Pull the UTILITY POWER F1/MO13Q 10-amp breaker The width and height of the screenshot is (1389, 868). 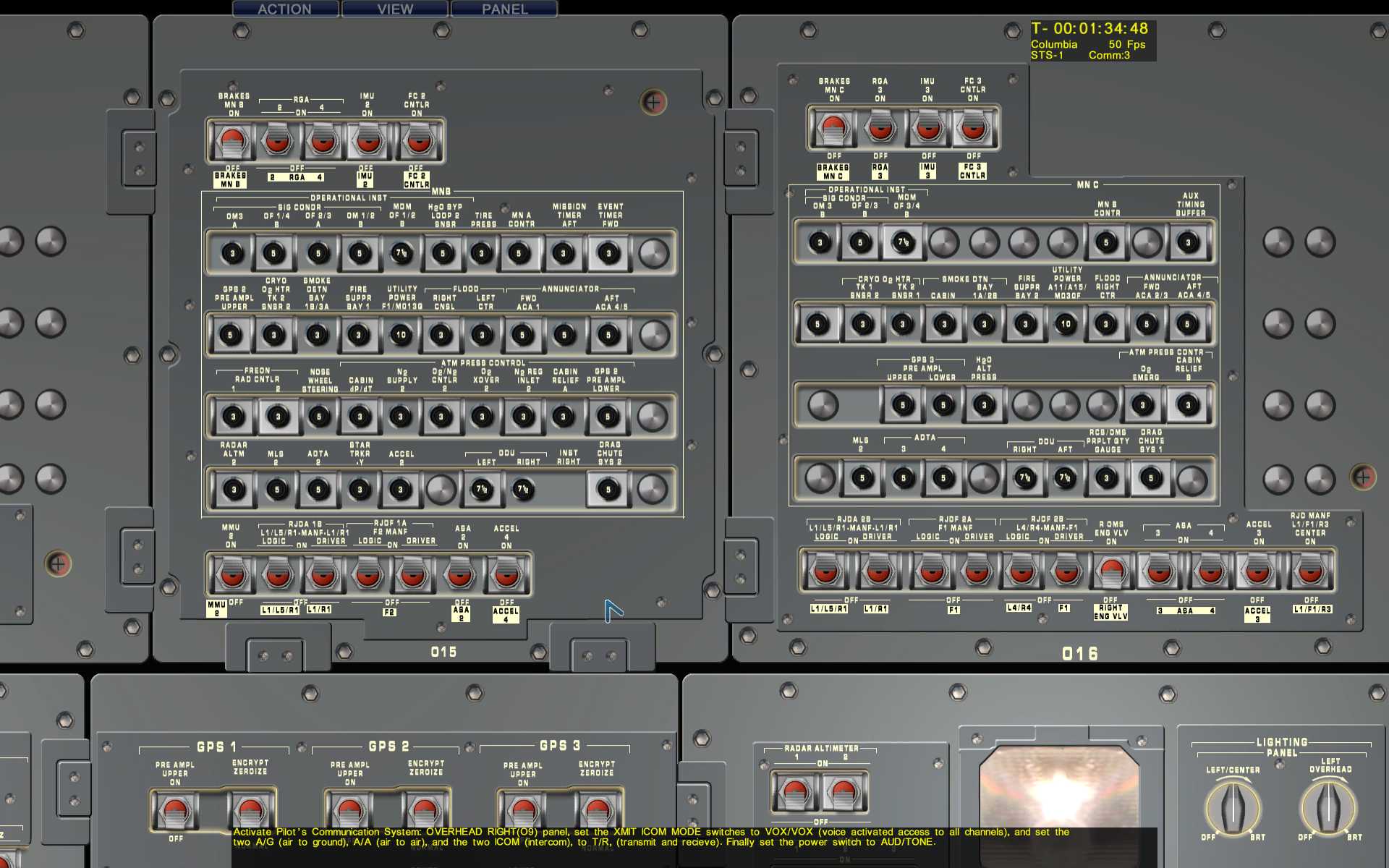401,335
